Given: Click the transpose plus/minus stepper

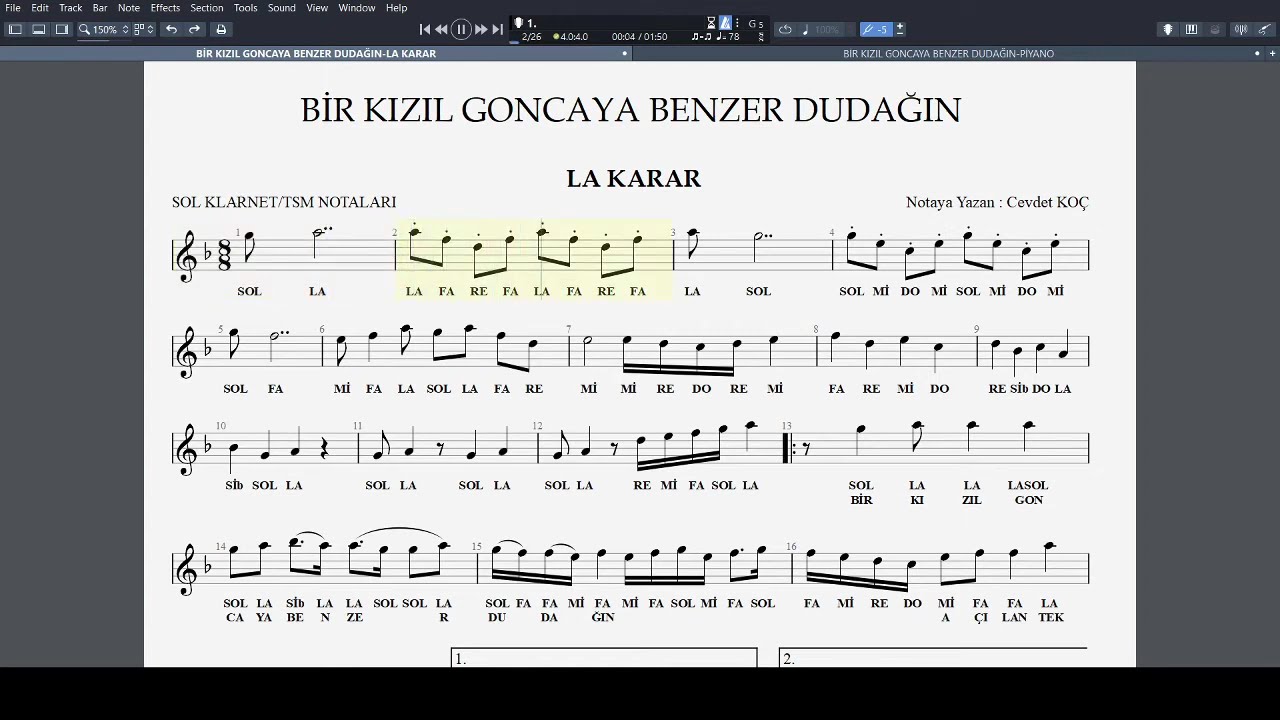Looking at the screenshot, I should pos(900,29).
